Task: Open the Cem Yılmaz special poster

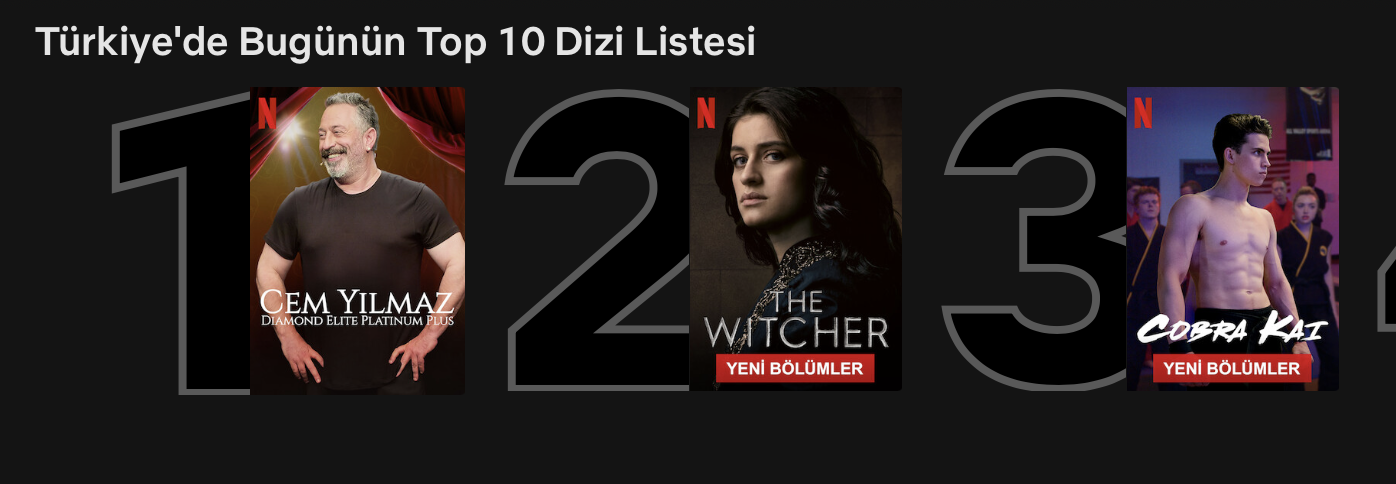Action: [357, 240]
